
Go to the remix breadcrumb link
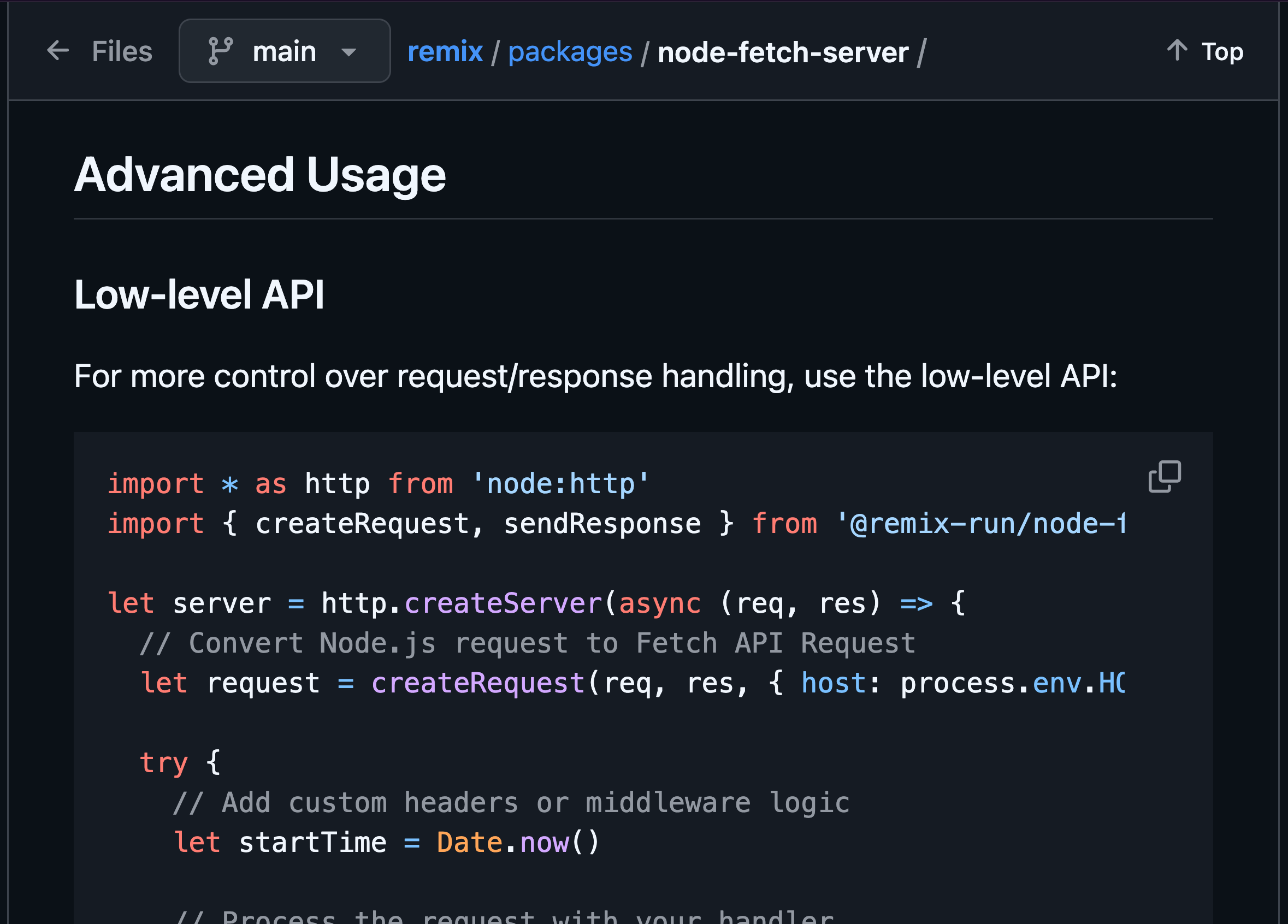pos(445,52)
